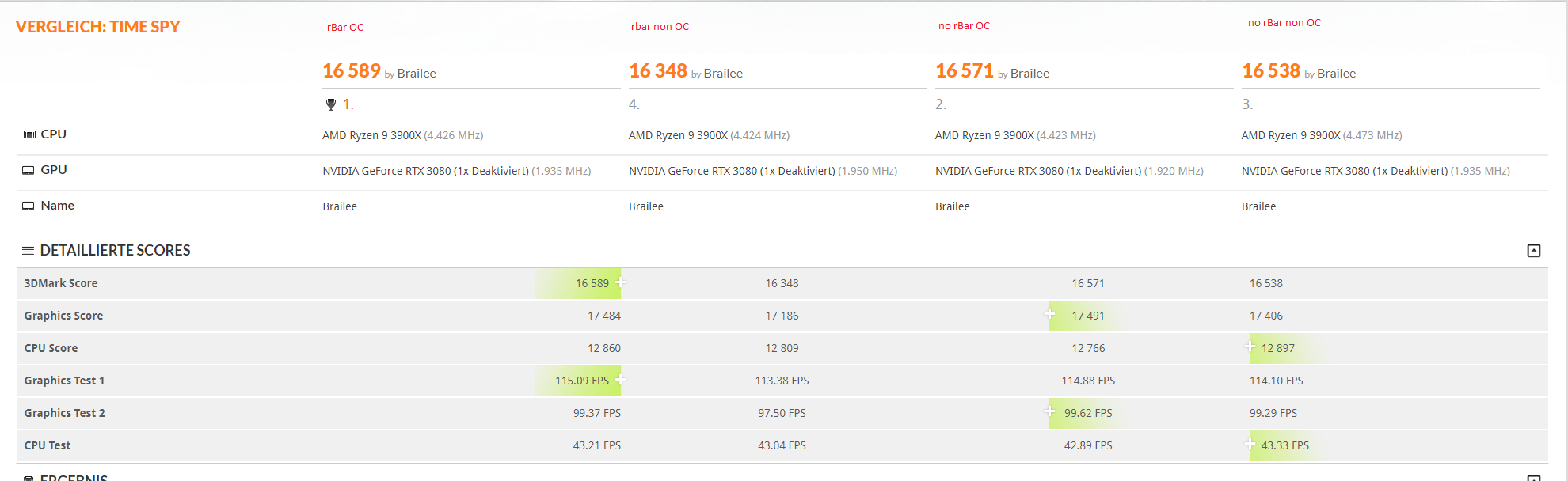Open the 16 348 score result

(x=658, y=71)
